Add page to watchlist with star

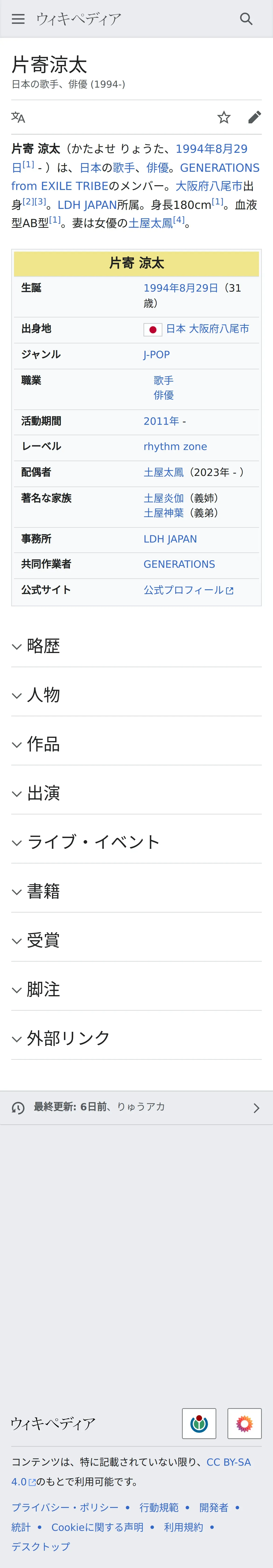click(224, 118)
